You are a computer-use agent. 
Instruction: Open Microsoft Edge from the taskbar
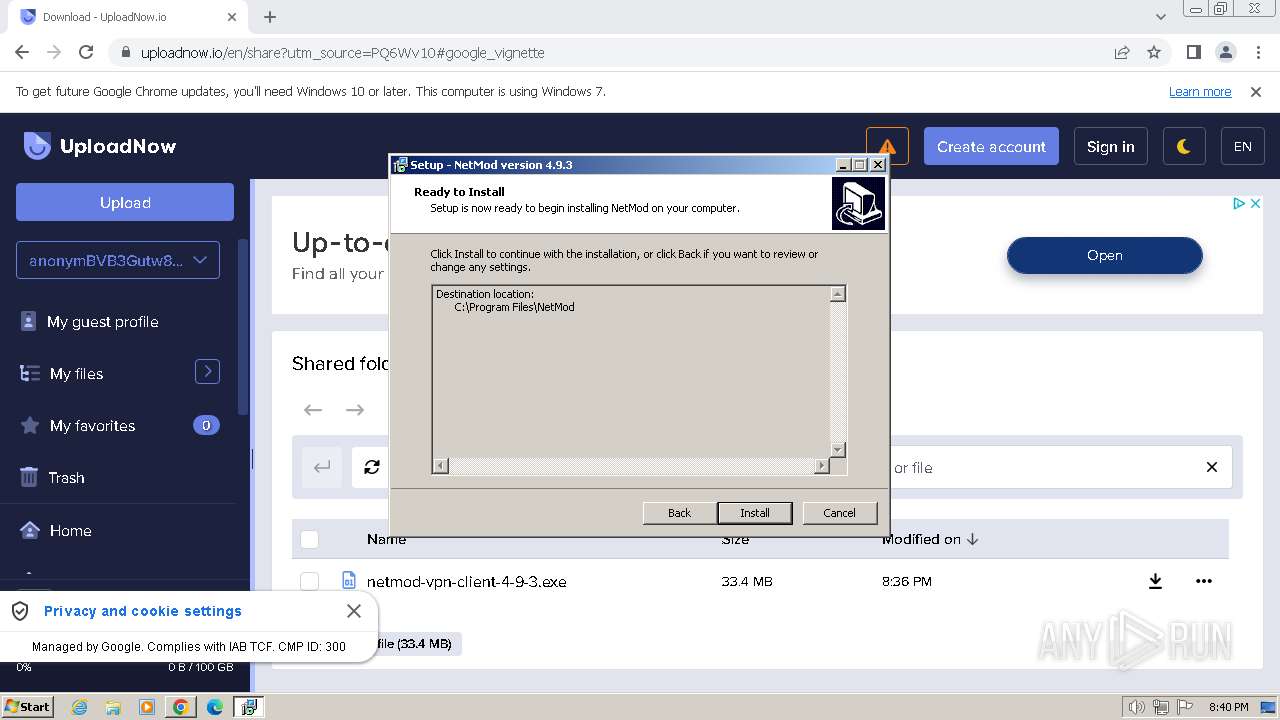pyautogui.click(x=215, y=707)
